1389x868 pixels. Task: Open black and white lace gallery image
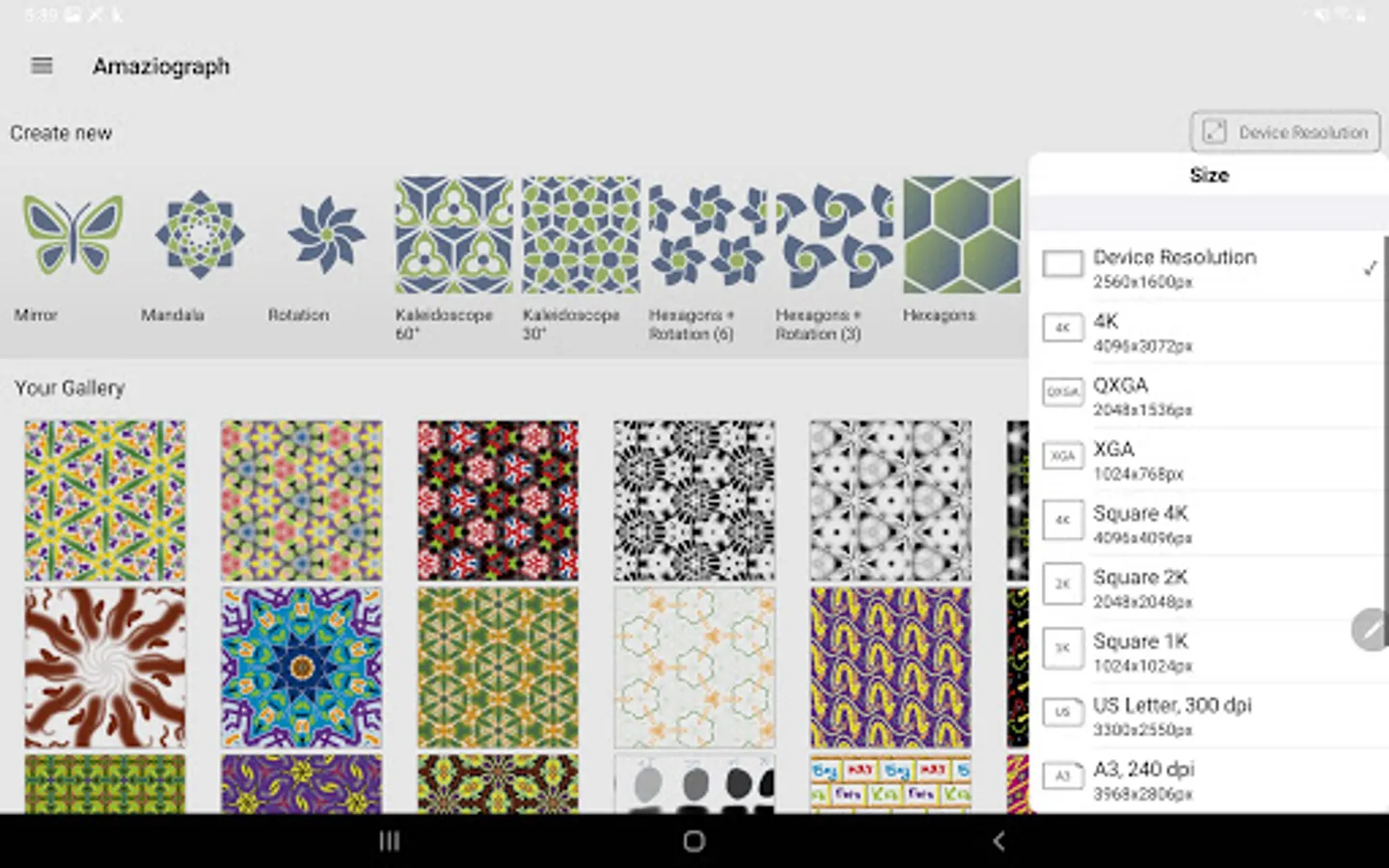click(x=694, y=501)
